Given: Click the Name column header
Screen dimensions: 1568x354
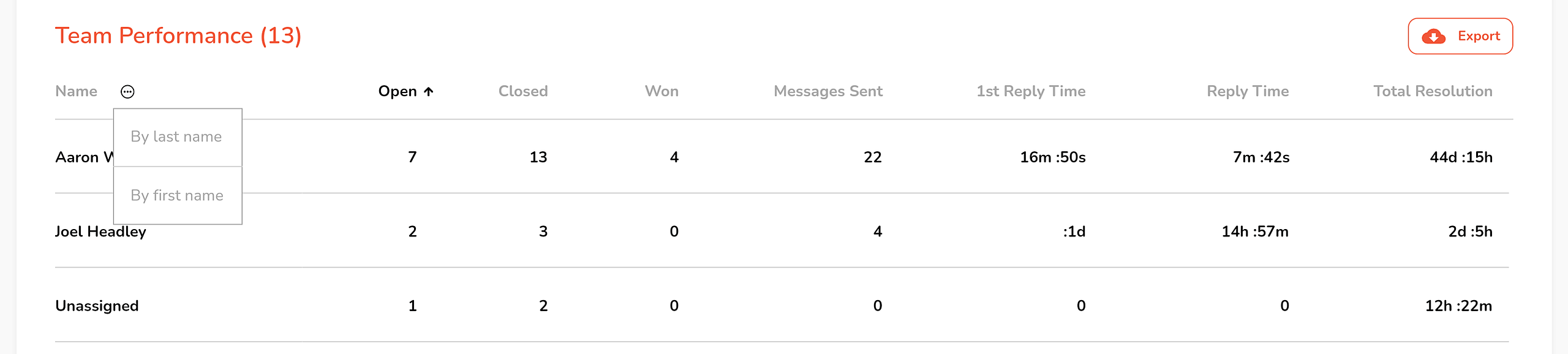Looking at the screenshot, I should click(x=76, y=91).
